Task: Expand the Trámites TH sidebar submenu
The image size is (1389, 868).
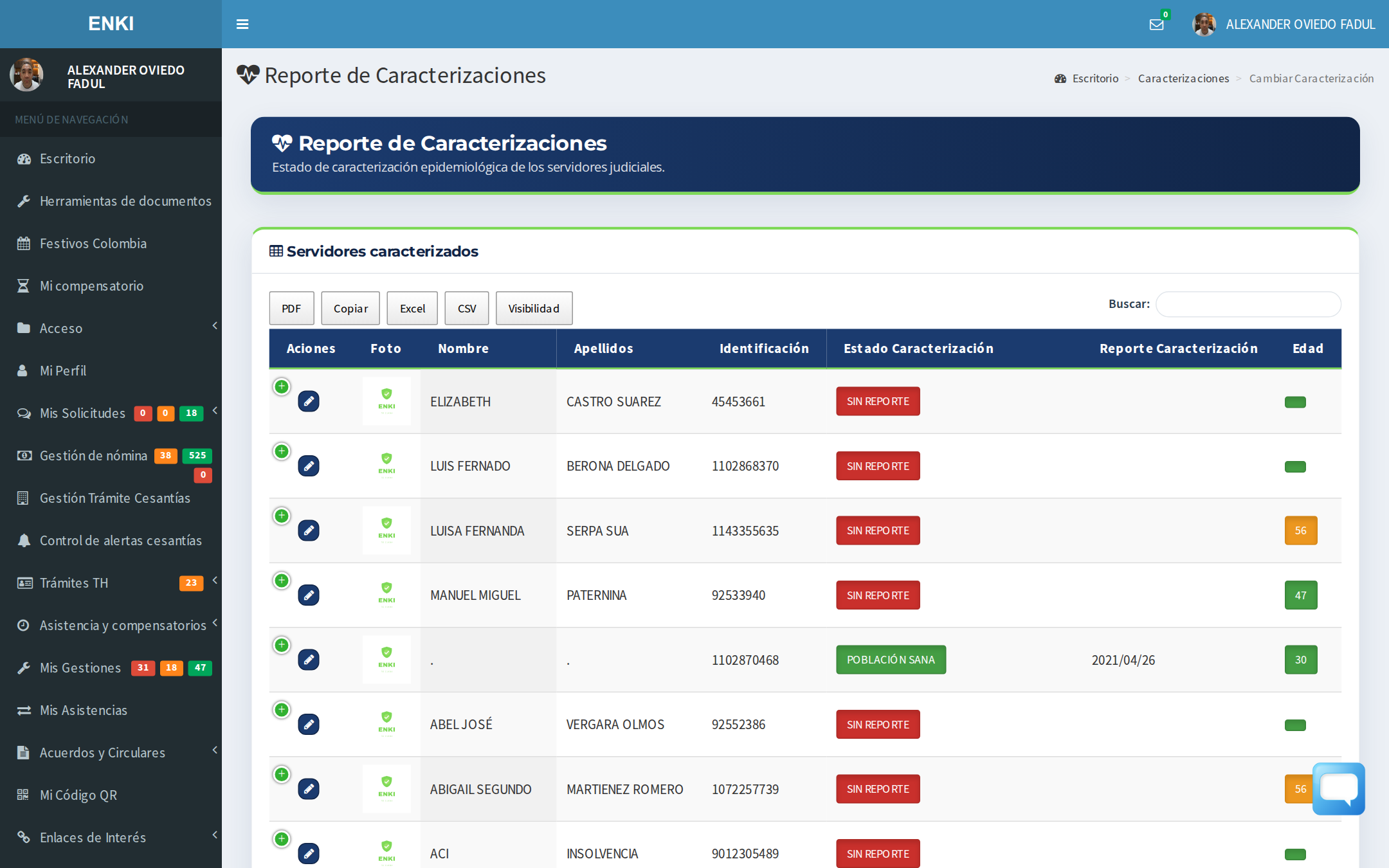Action: point(111,583)
